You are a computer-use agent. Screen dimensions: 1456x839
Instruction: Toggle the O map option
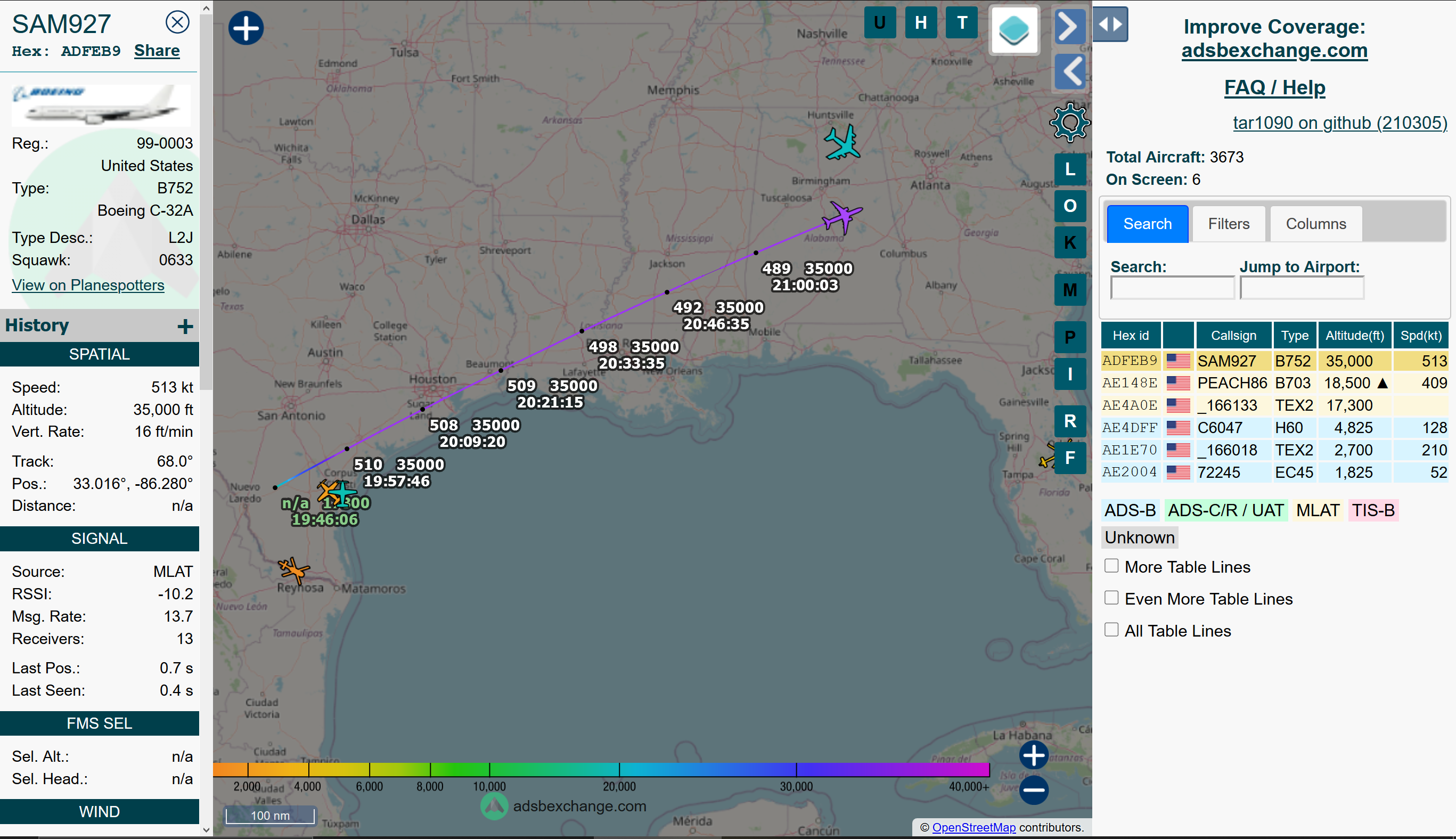1070,206
